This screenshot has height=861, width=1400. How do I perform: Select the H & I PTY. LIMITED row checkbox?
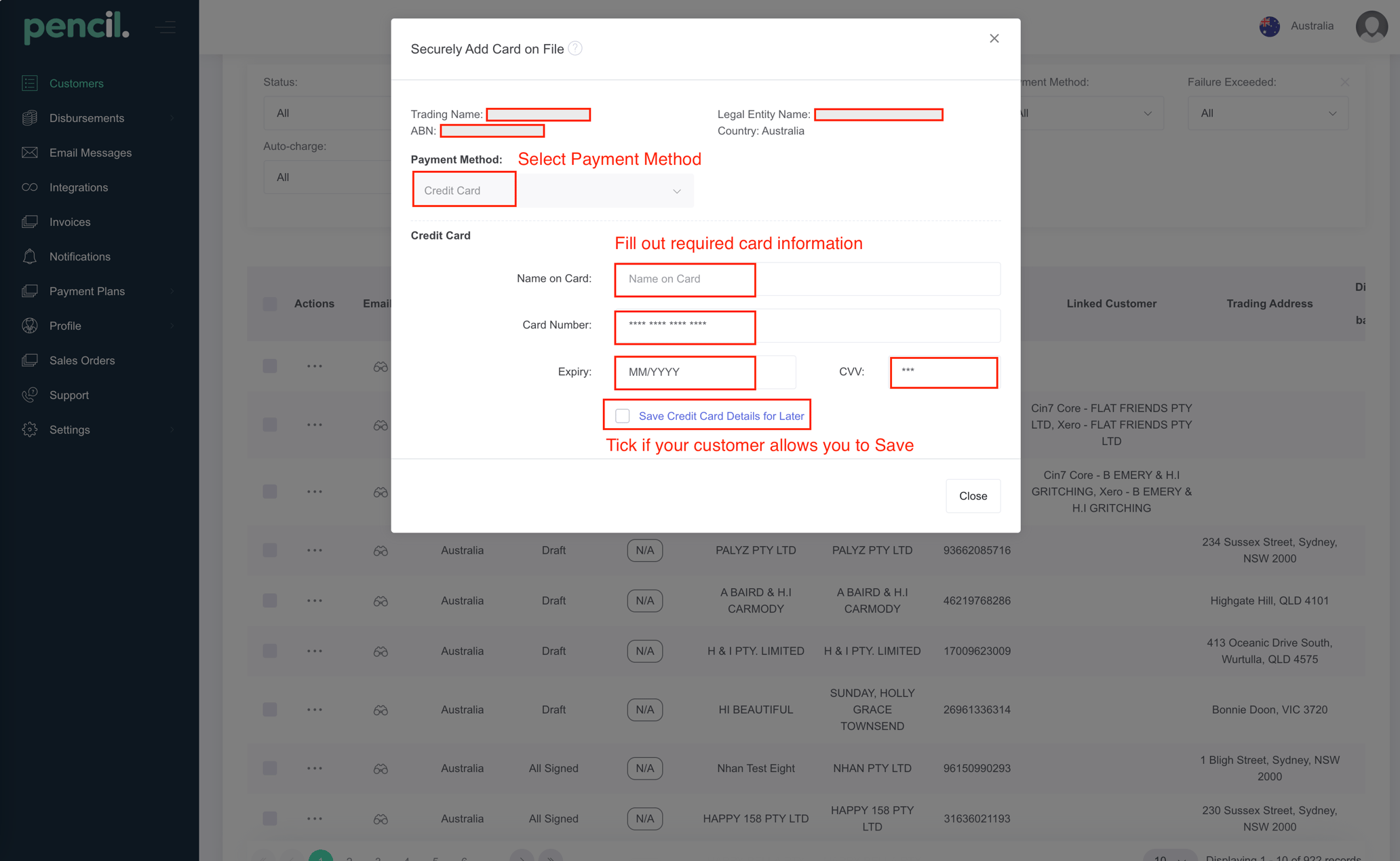coord(270,651)
